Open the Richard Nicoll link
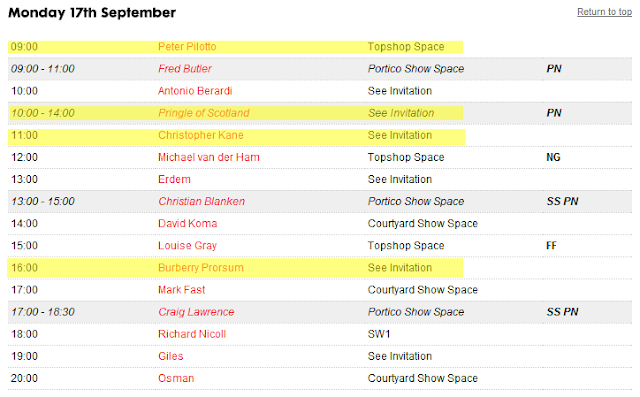Screen dimensions: 640x397 [x=192, y=334]
